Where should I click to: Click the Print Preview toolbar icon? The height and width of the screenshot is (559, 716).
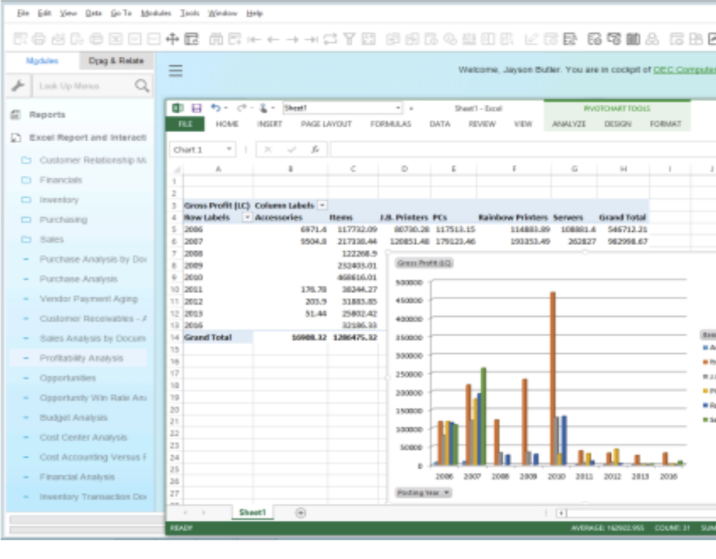20,39
